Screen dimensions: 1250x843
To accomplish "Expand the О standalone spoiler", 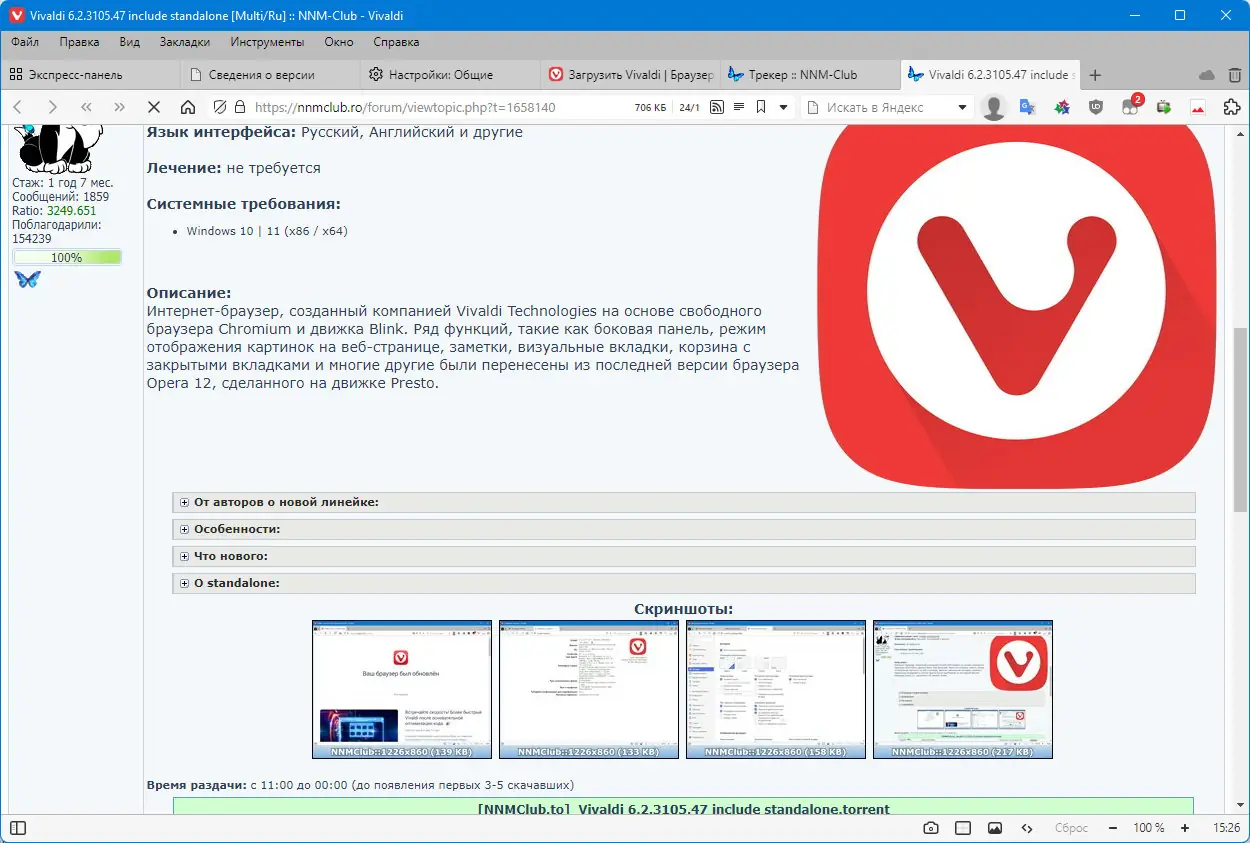I will (684, 583).
